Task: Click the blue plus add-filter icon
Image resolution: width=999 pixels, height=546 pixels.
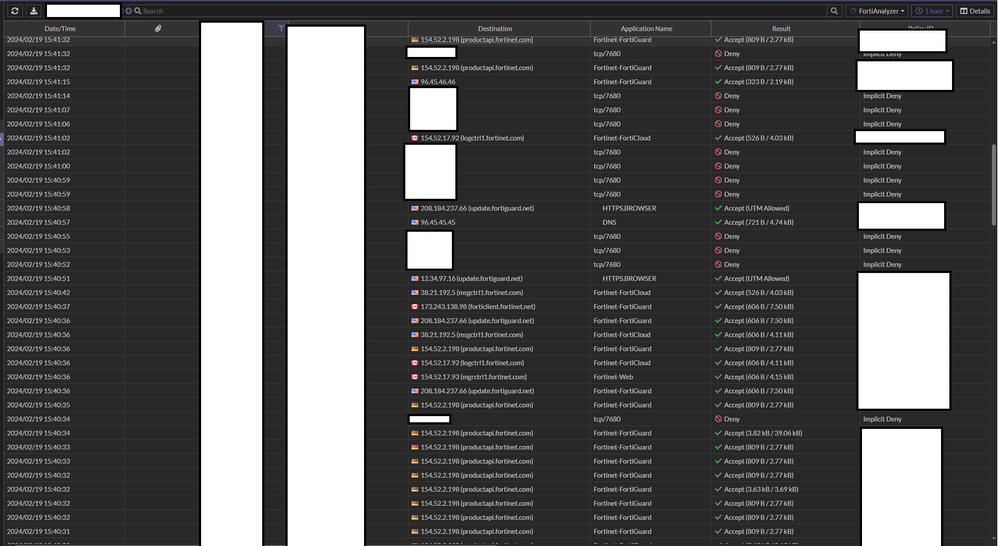Action: coord(129,11)
